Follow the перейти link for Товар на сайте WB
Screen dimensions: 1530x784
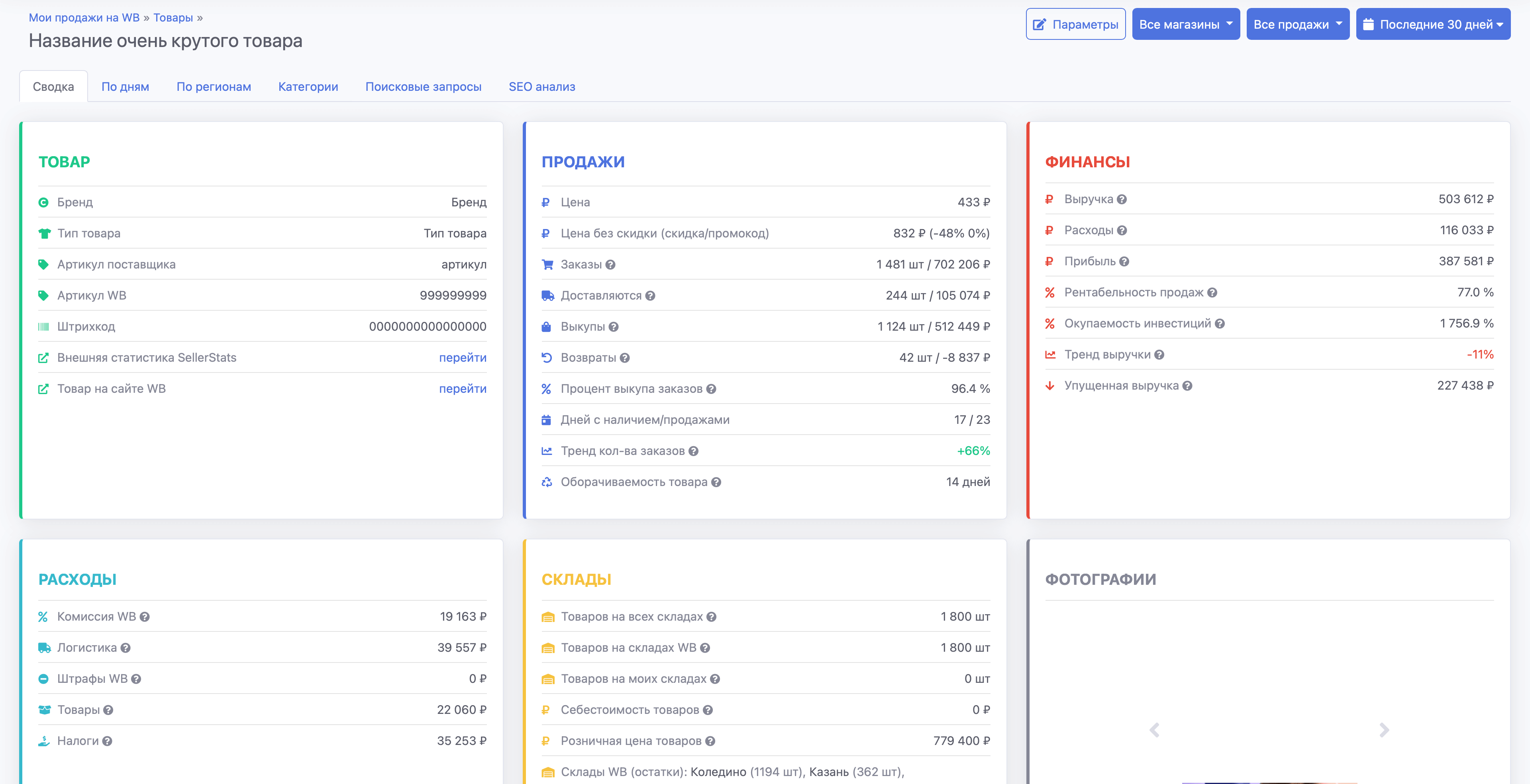(463, 388)
